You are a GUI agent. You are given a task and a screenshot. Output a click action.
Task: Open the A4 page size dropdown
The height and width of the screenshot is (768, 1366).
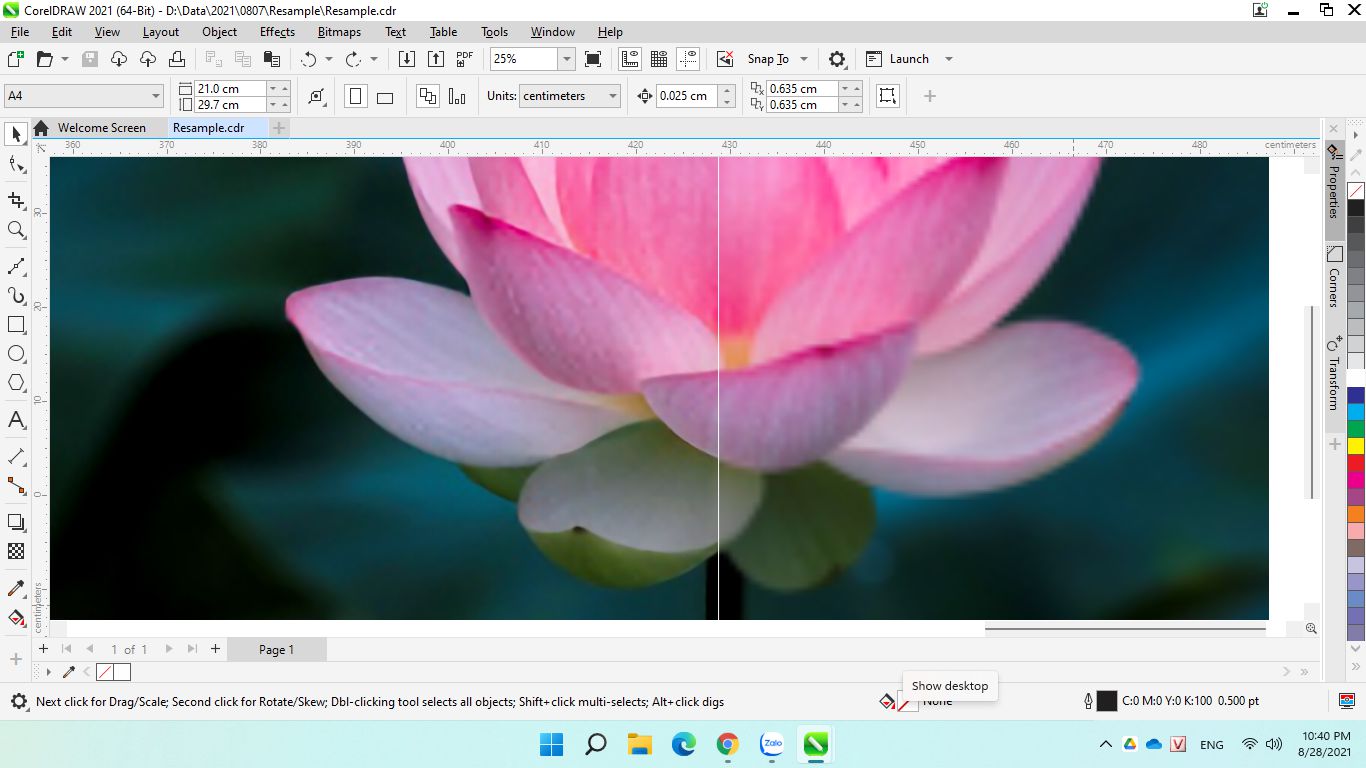point(155,96)
